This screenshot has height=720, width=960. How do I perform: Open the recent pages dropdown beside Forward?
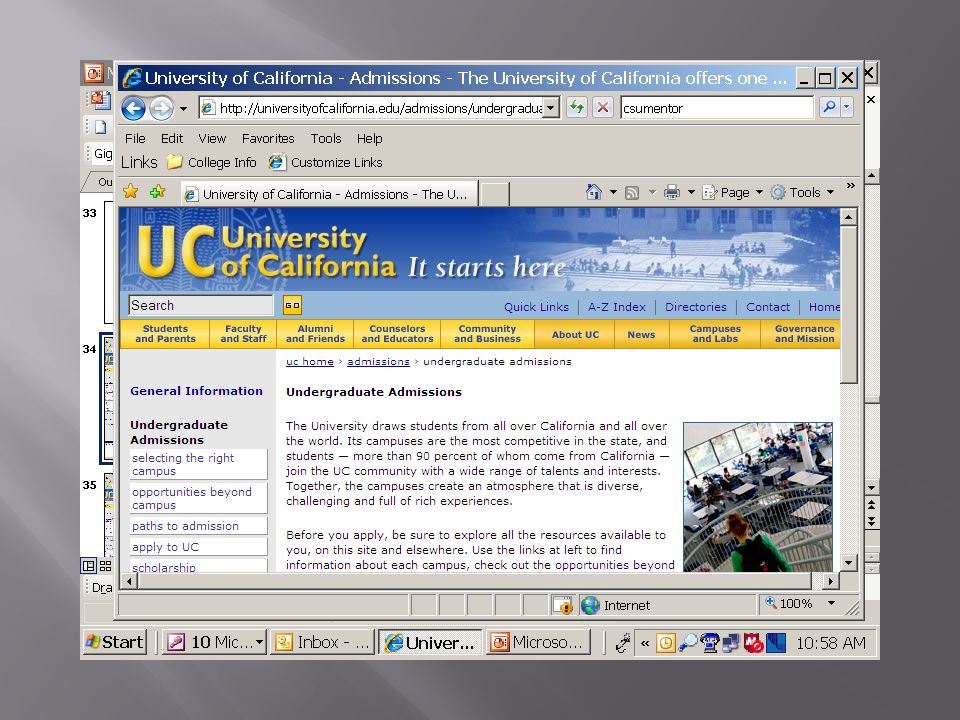pyautogui.click(x=183, y=109)
